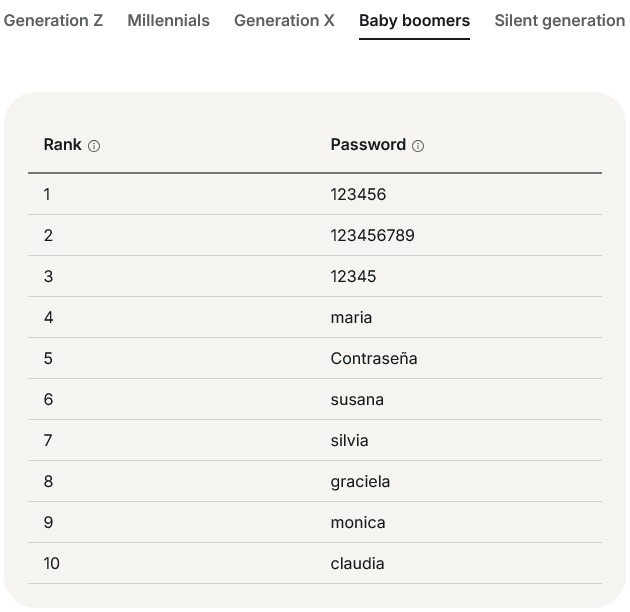Click the info icon beside Password
The image size is (630, 612).
pos(418,146)
